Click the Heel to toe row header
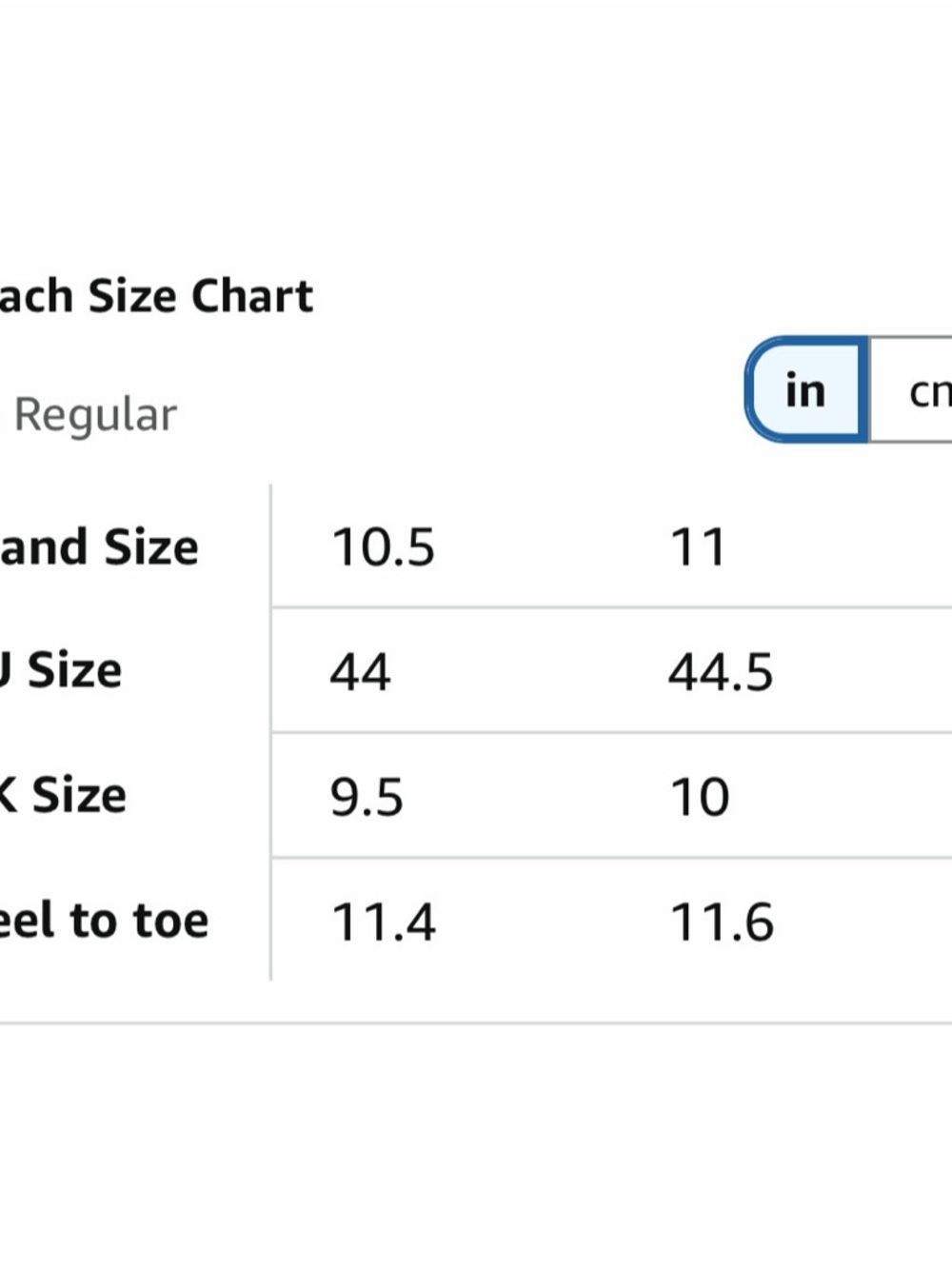The height and width of the screenshot is (1269, 952). (103, 921)
